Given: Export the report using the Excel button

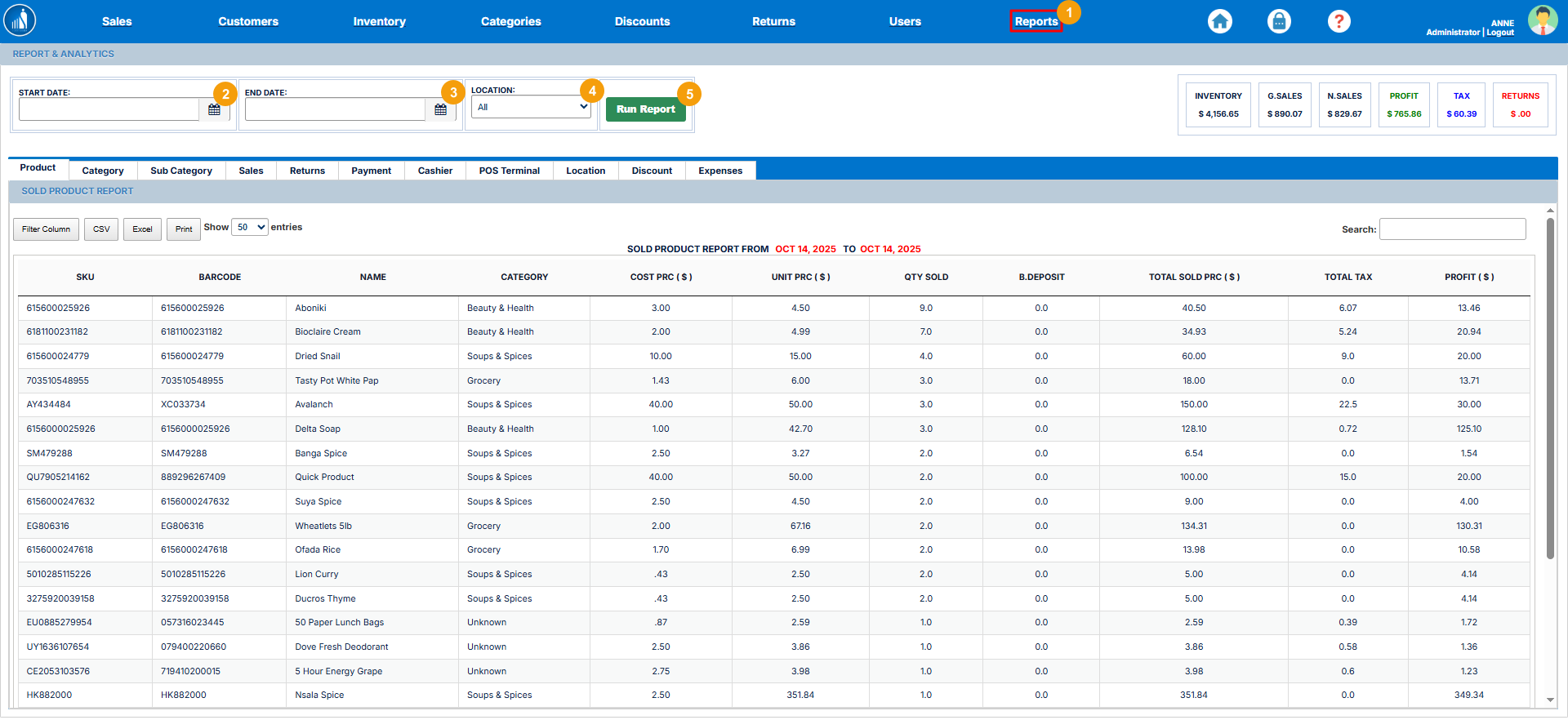Looking at the screenshot, I should click(142, 229).
